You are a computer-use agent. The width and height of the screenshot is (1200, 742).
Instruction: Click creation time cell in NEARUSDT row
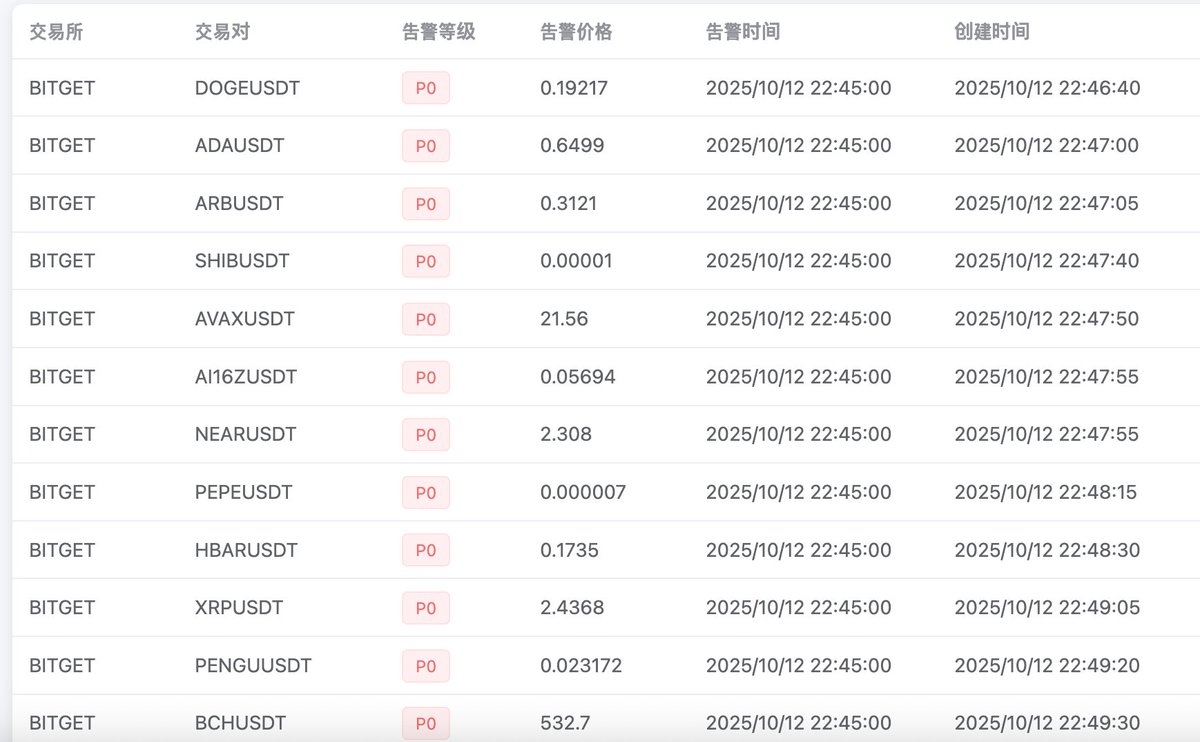1047,435
